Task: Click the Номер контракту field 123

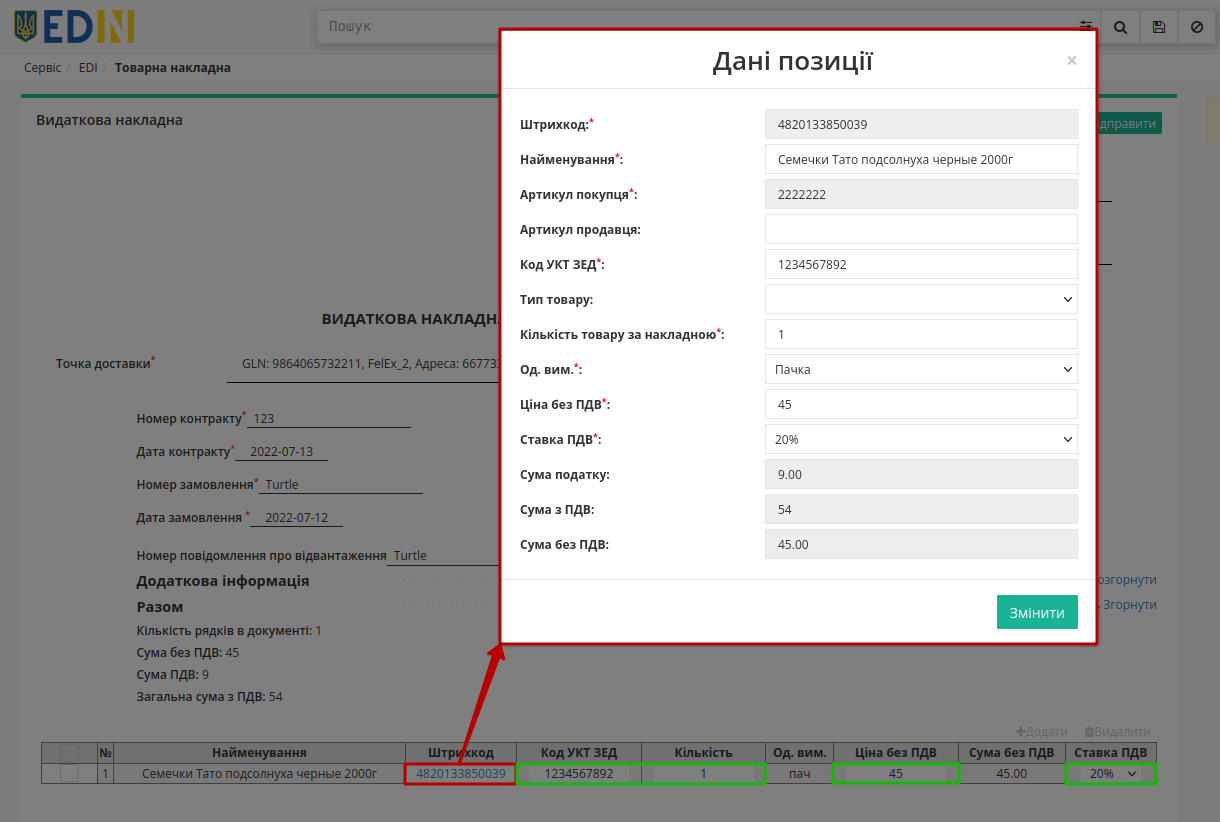Action: click(x=329, y=419)
